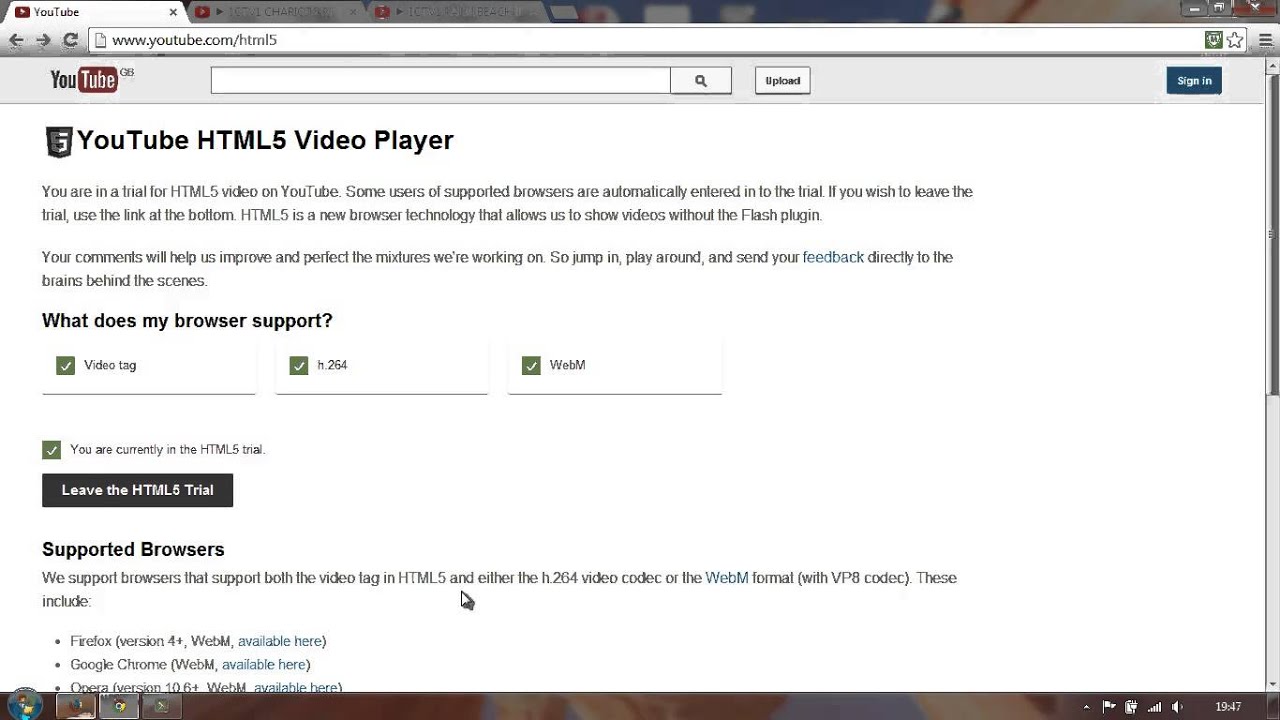Image resolution: width=1280 pixels, height=720 pixels.
Task: Click the h.264 checkmark
Action: (x=299, y=366)
